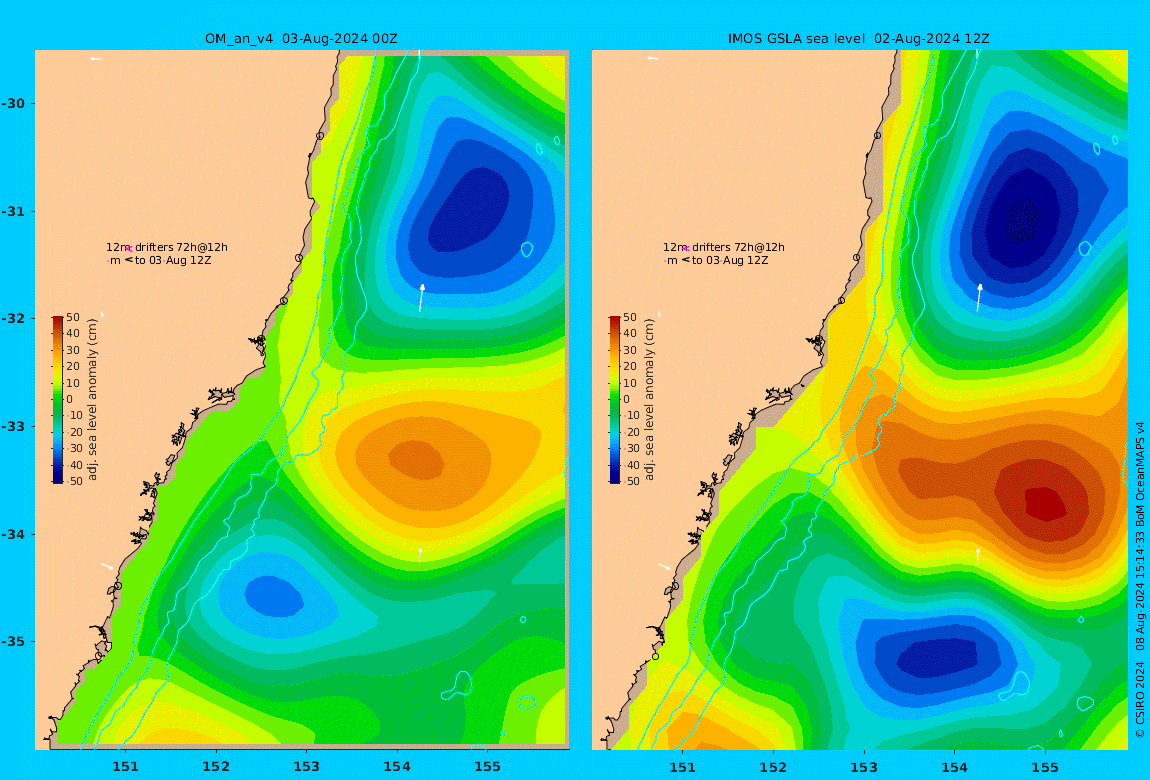
Task: Click the 0 tick label on the left colorbar
Action: point(70,400)
